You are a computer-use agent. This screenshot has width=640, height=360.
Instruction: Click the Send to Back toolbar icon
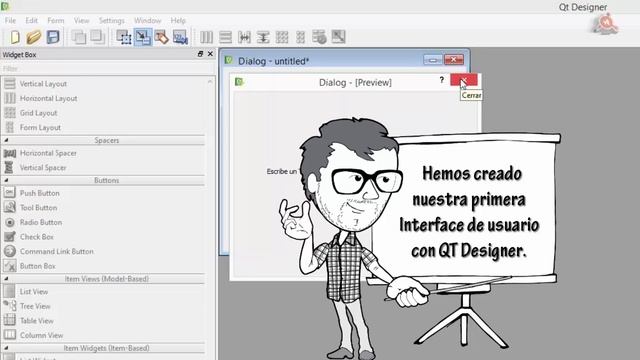(x=78, y=37)
